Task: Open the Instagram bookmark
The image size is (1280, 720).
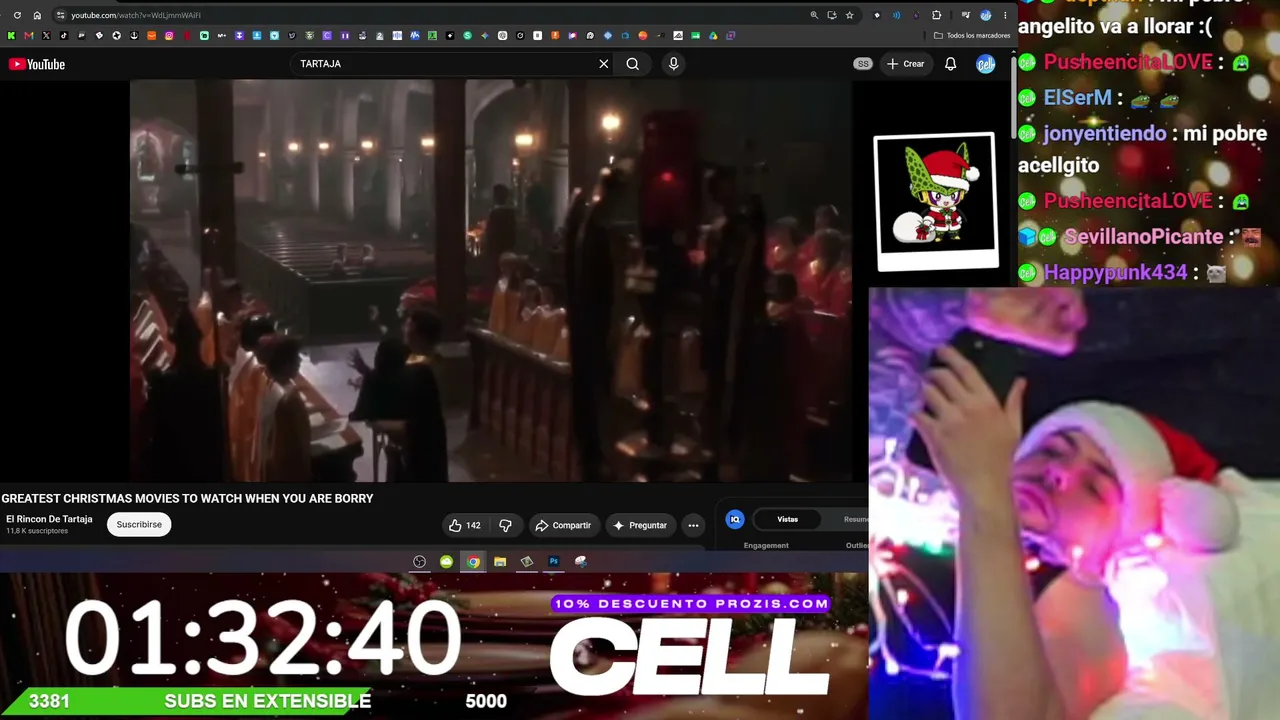Action: [x=169, y=36]
